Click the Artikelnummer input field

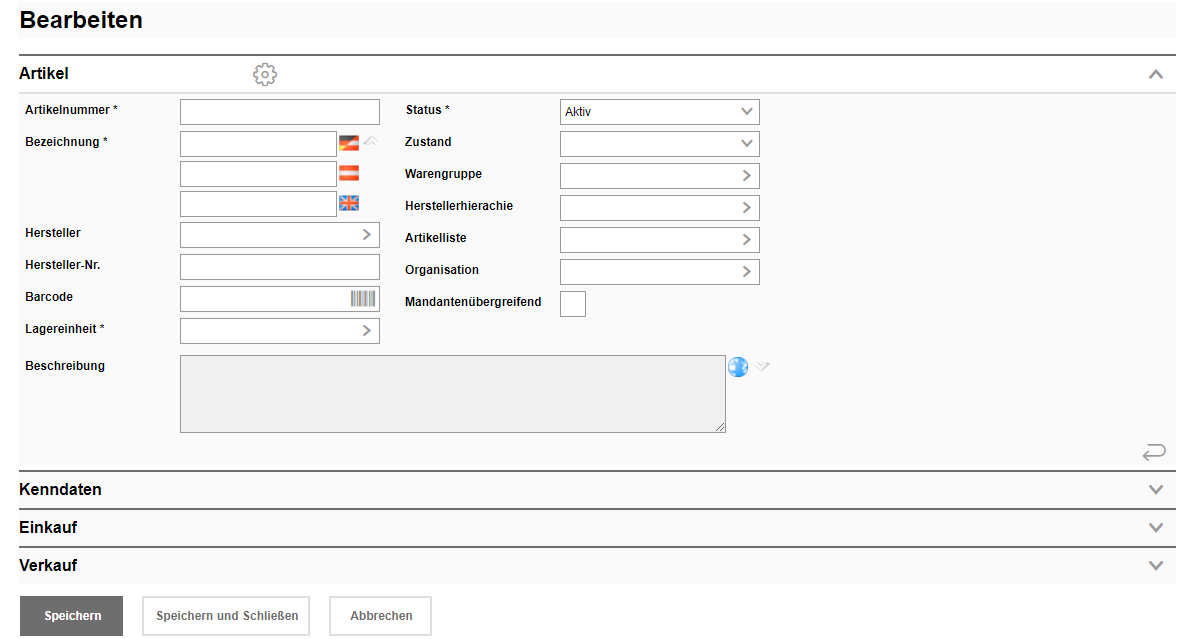[280, 112]
